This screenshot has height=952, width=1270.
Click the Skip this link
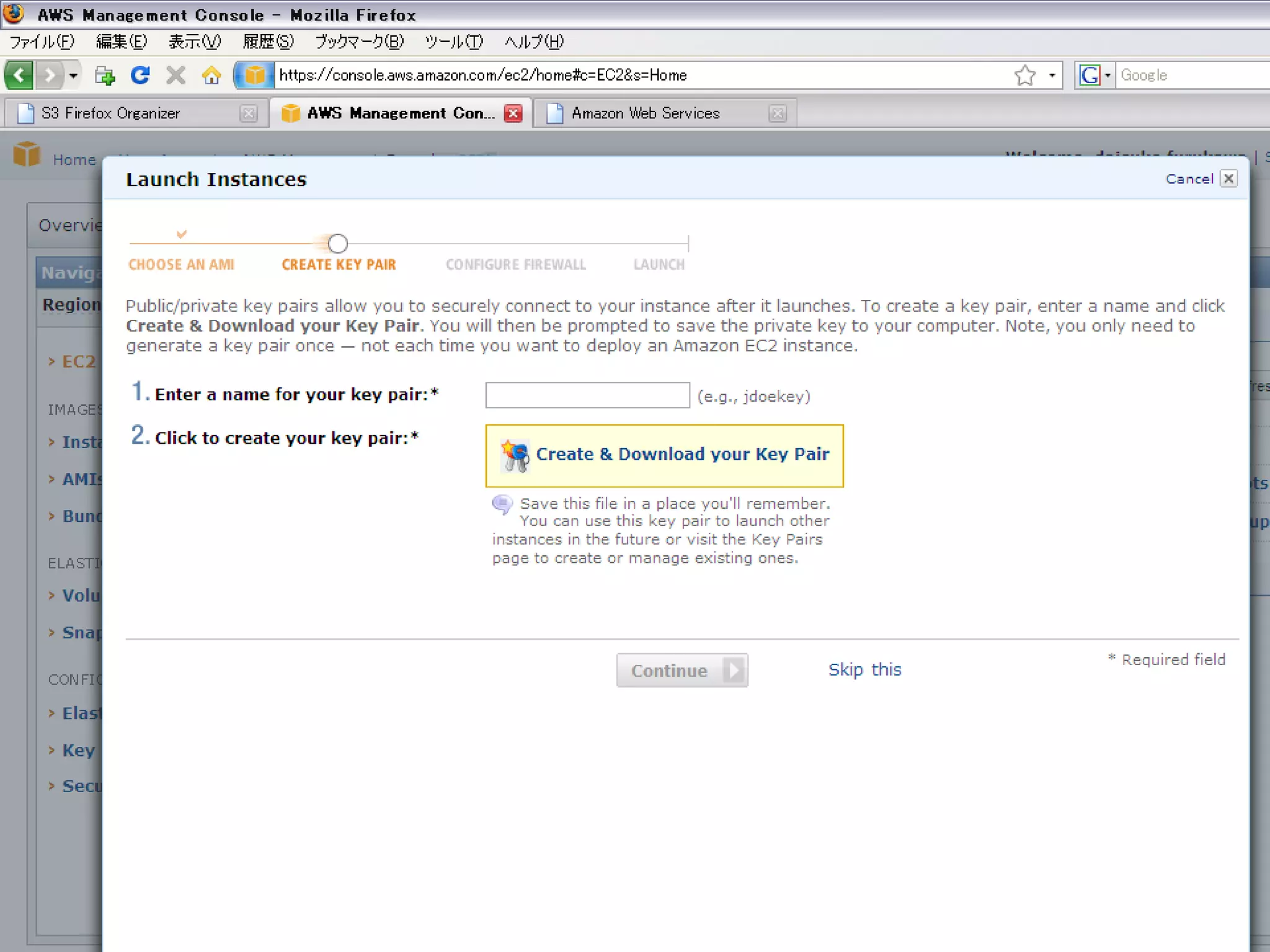[x=864, y=670]
